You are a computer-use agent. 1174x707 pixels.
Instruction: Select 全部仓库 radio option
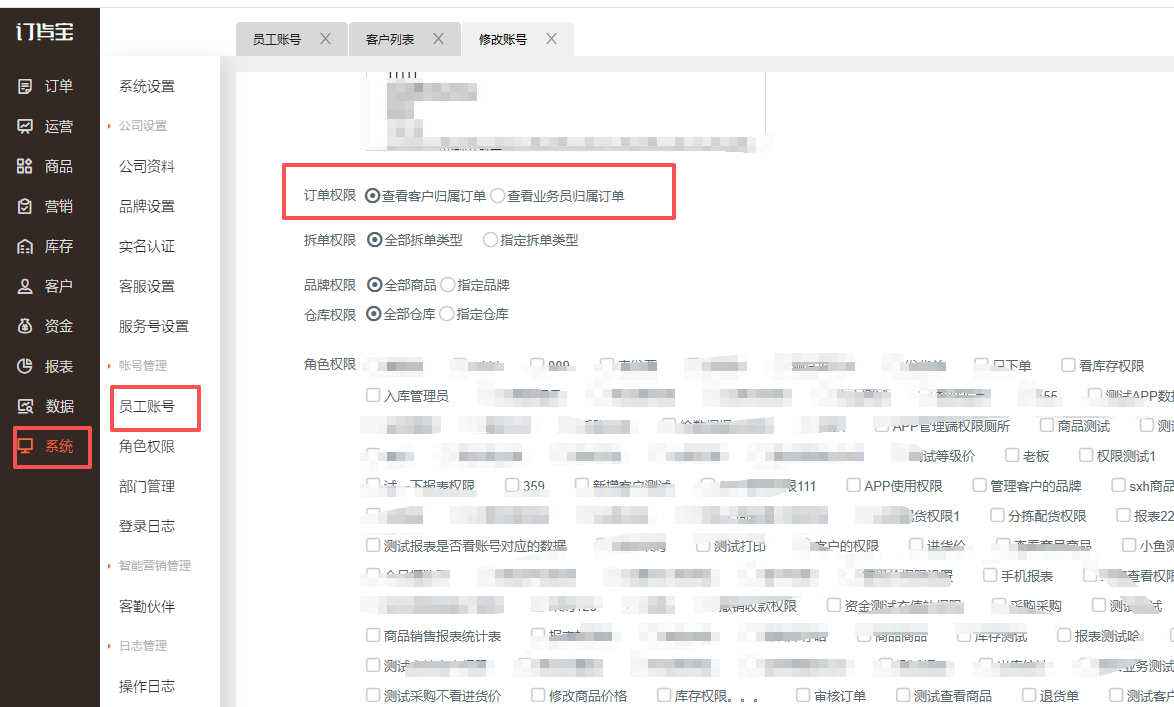point(374,314)
